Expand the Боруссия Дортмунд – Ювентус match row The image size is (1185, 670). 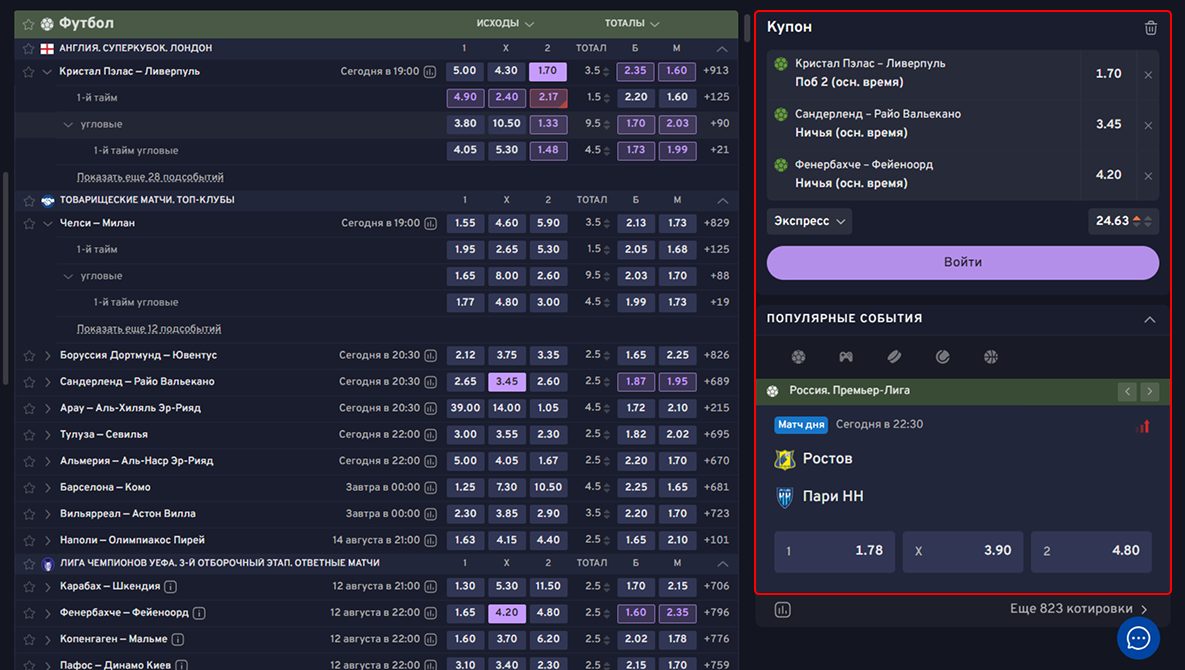point(47,356)
